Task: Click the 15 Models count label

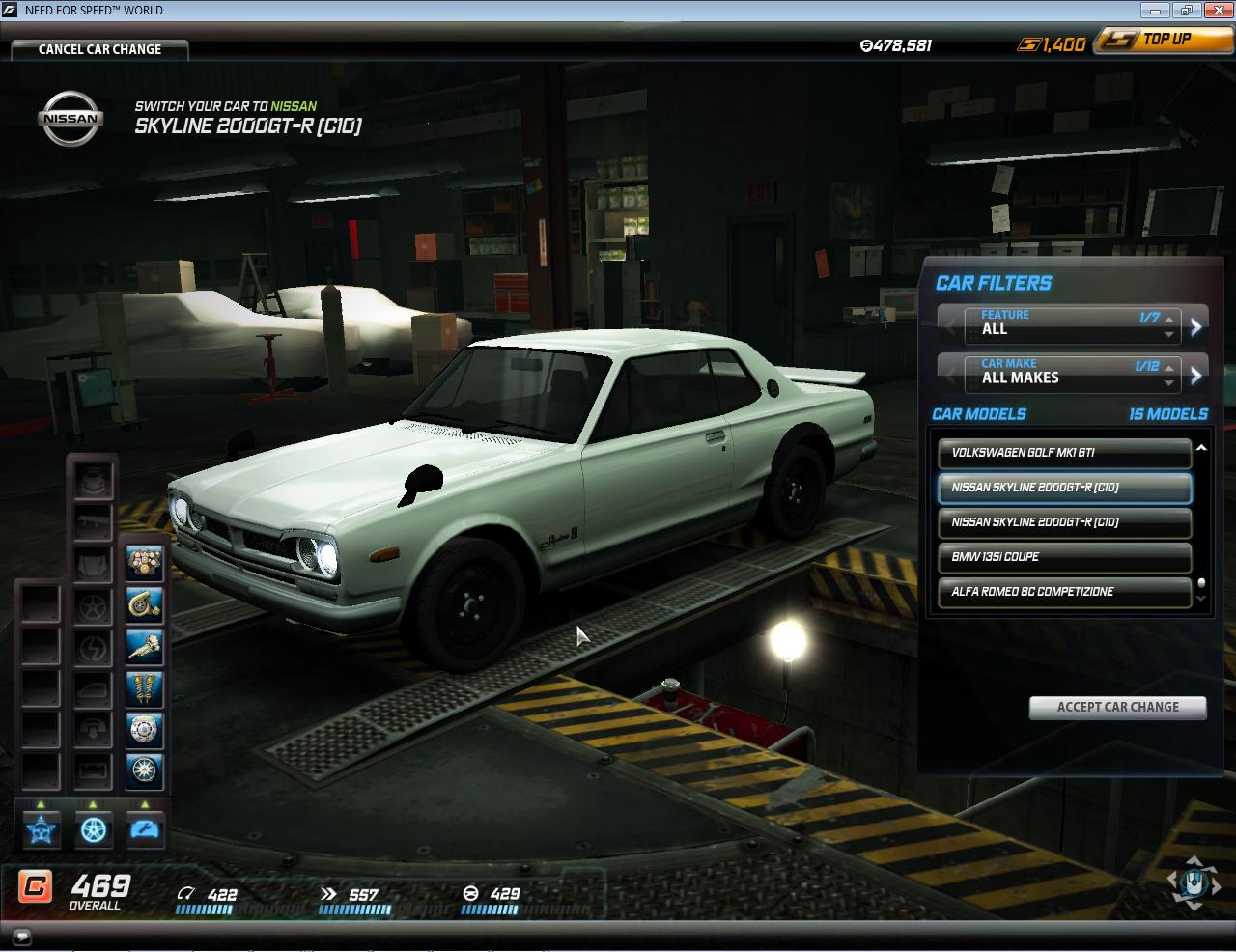Action: tap(1168, 414)
